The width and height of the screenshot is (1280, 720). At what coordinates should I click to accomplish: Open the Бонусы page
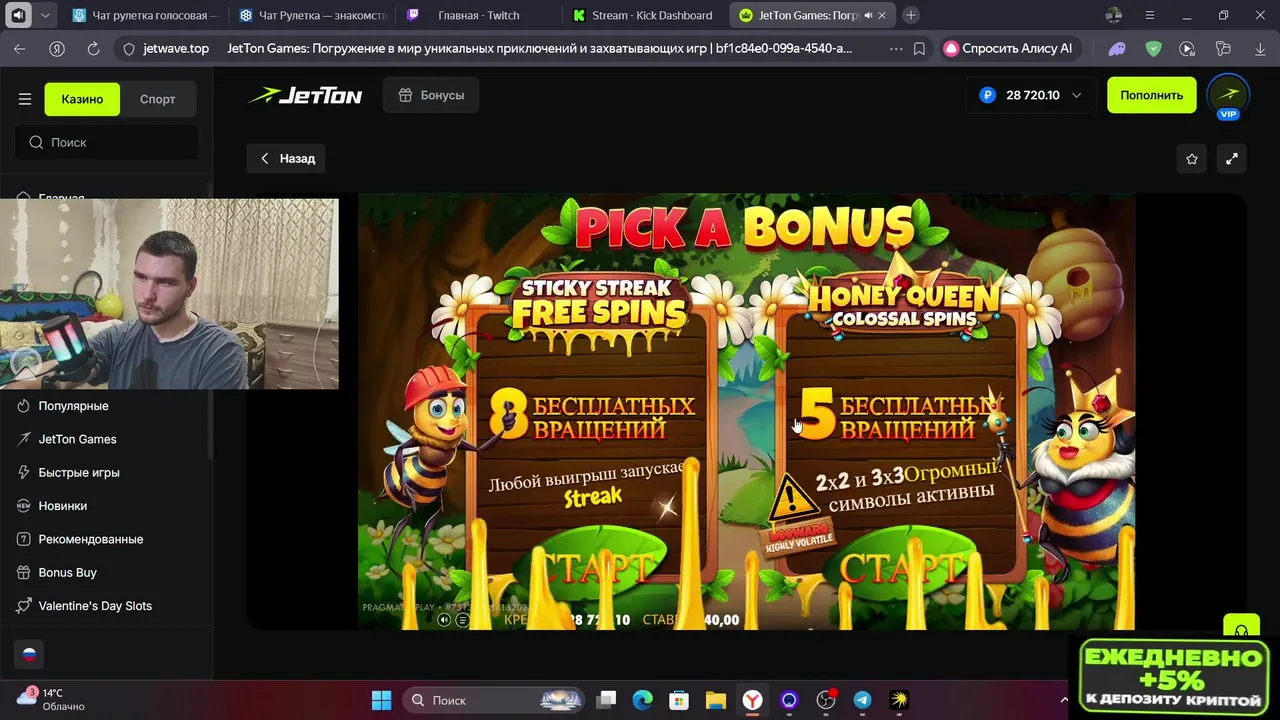click(431, 95)
